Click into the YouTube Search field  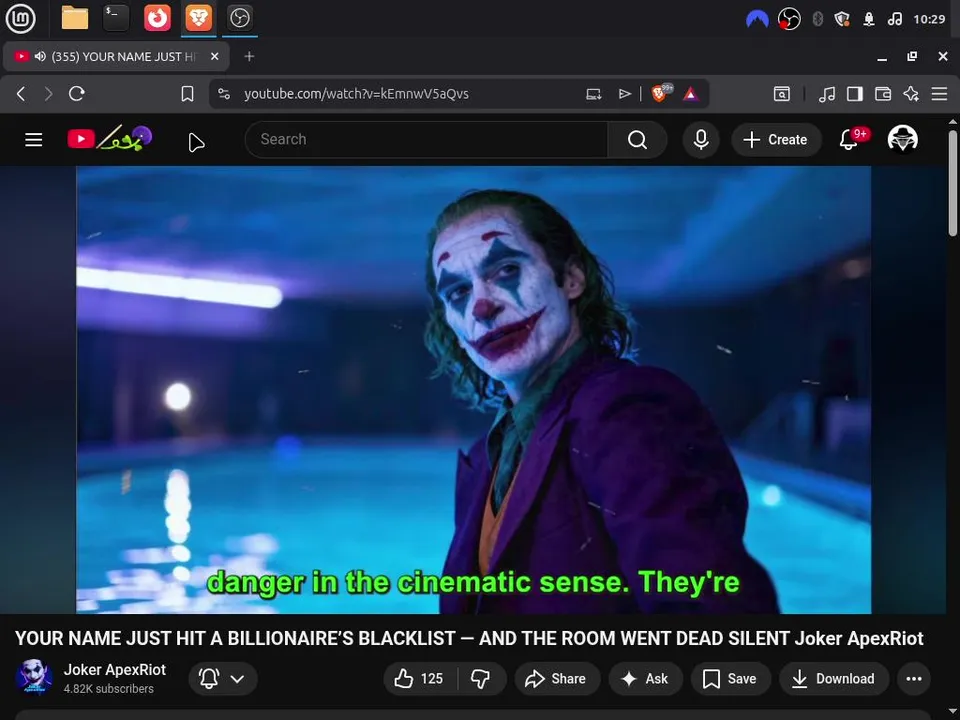click(426, 140)
